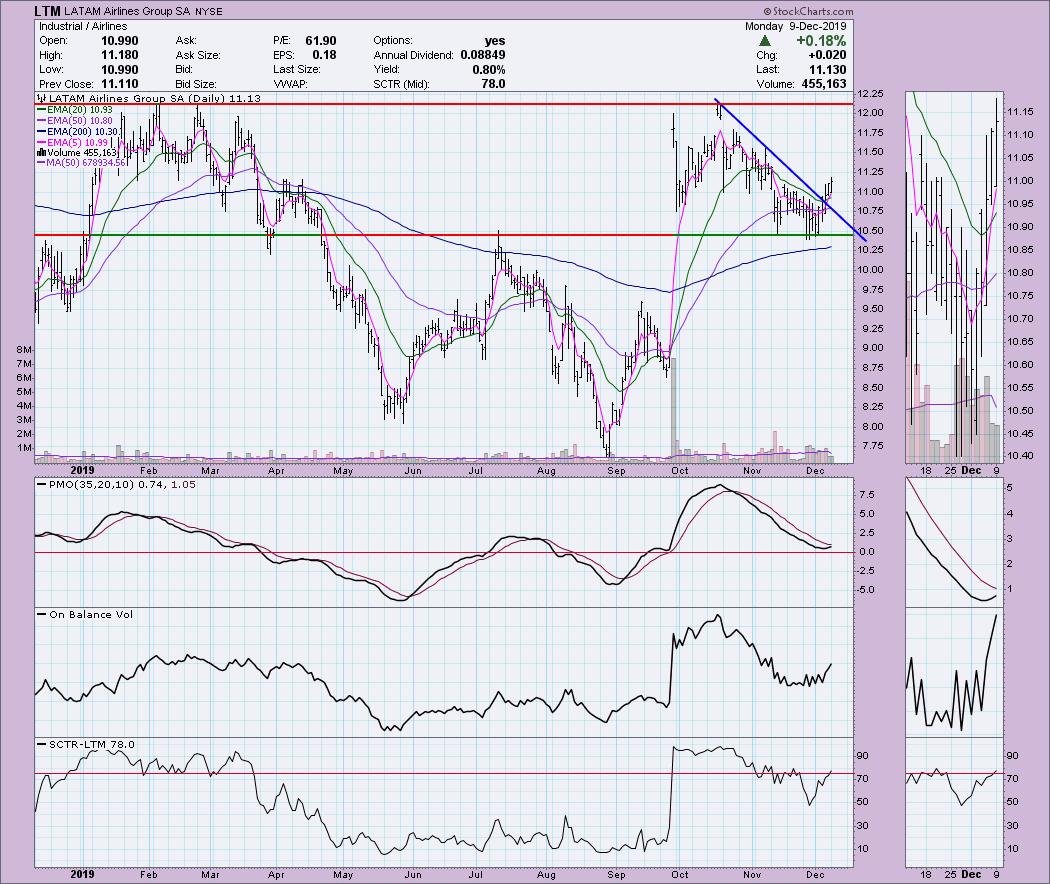This screenshot has height=884, width=1050.
Task: Click the StockCharts.com watermark link
Action: pyautogui.click(x=808, y=11)
